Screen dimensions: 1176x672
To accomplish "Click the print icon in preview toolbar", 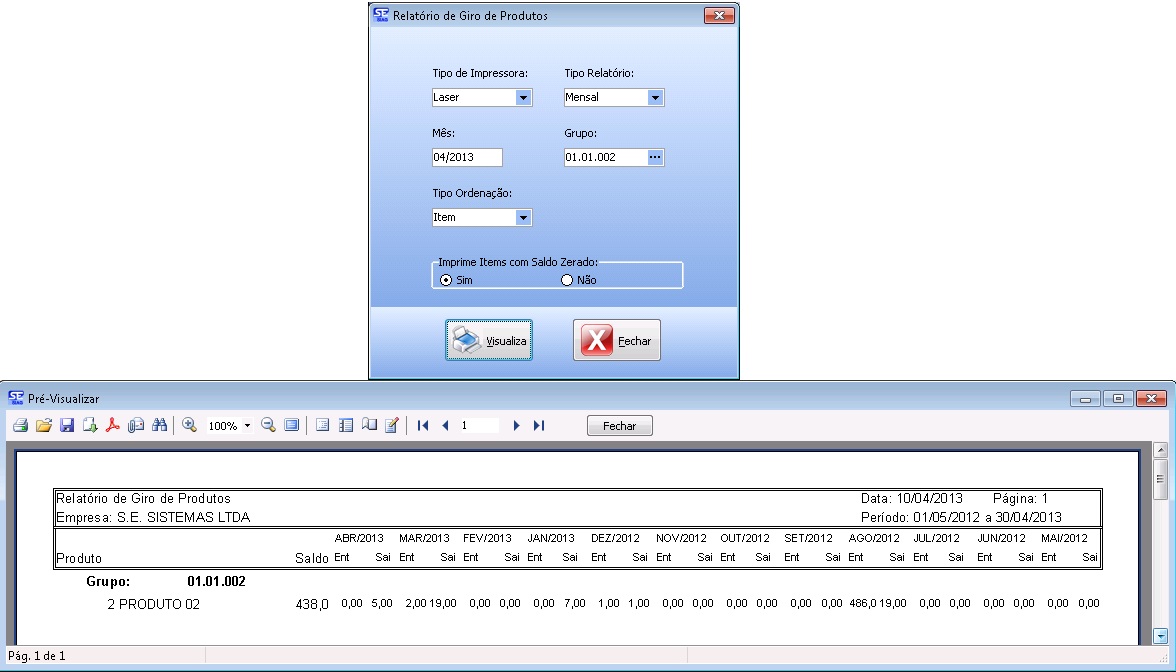I will click(x=20, y=426).
